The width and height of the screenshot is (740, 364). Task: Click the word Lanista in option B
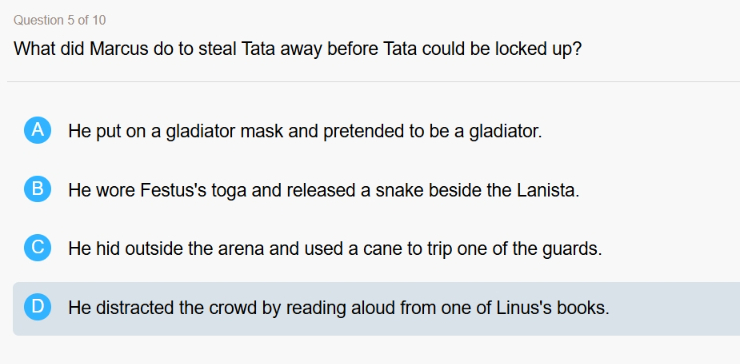coord(547,190)
